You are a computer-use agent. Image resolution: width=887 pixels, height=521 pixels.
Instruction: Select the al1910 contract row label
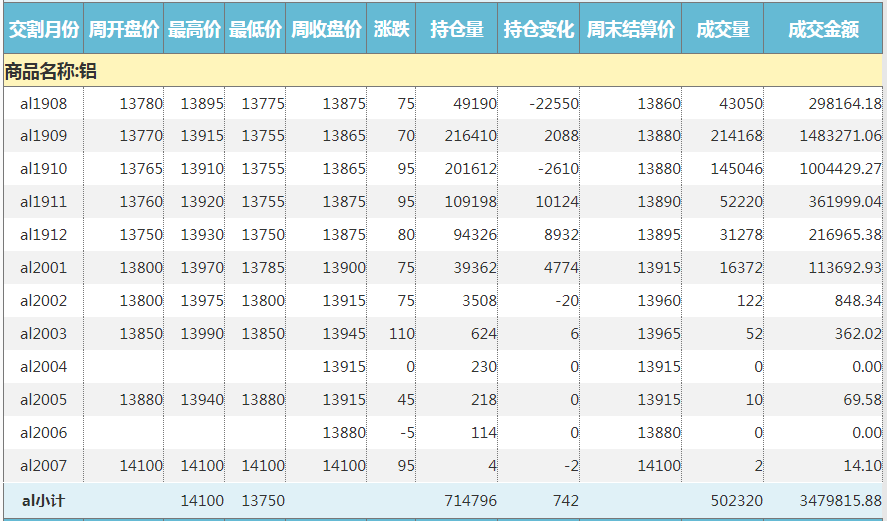coord(44,169)
